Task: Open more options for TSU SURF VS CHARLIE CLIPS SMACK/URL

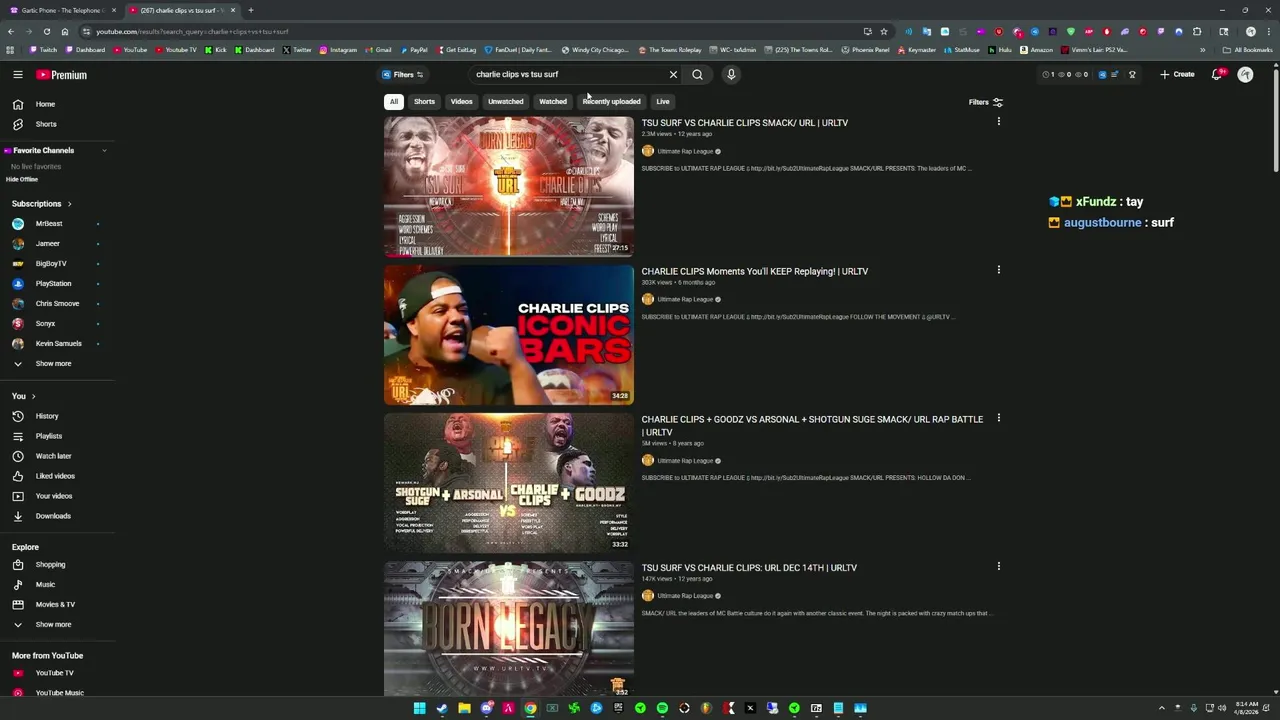Action: [x=998, y=122]
